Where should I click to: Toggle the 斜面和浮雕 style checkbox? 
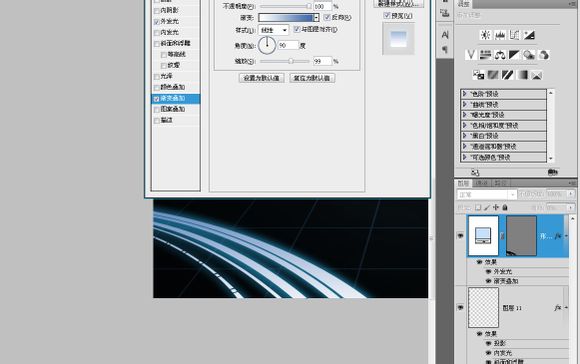click(156, 44)
